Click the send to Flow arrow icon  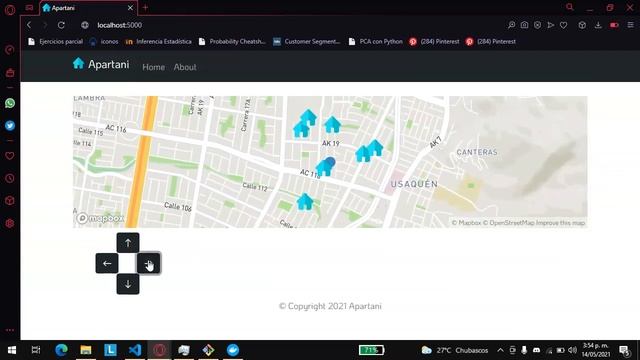click(x=551, y=25)
